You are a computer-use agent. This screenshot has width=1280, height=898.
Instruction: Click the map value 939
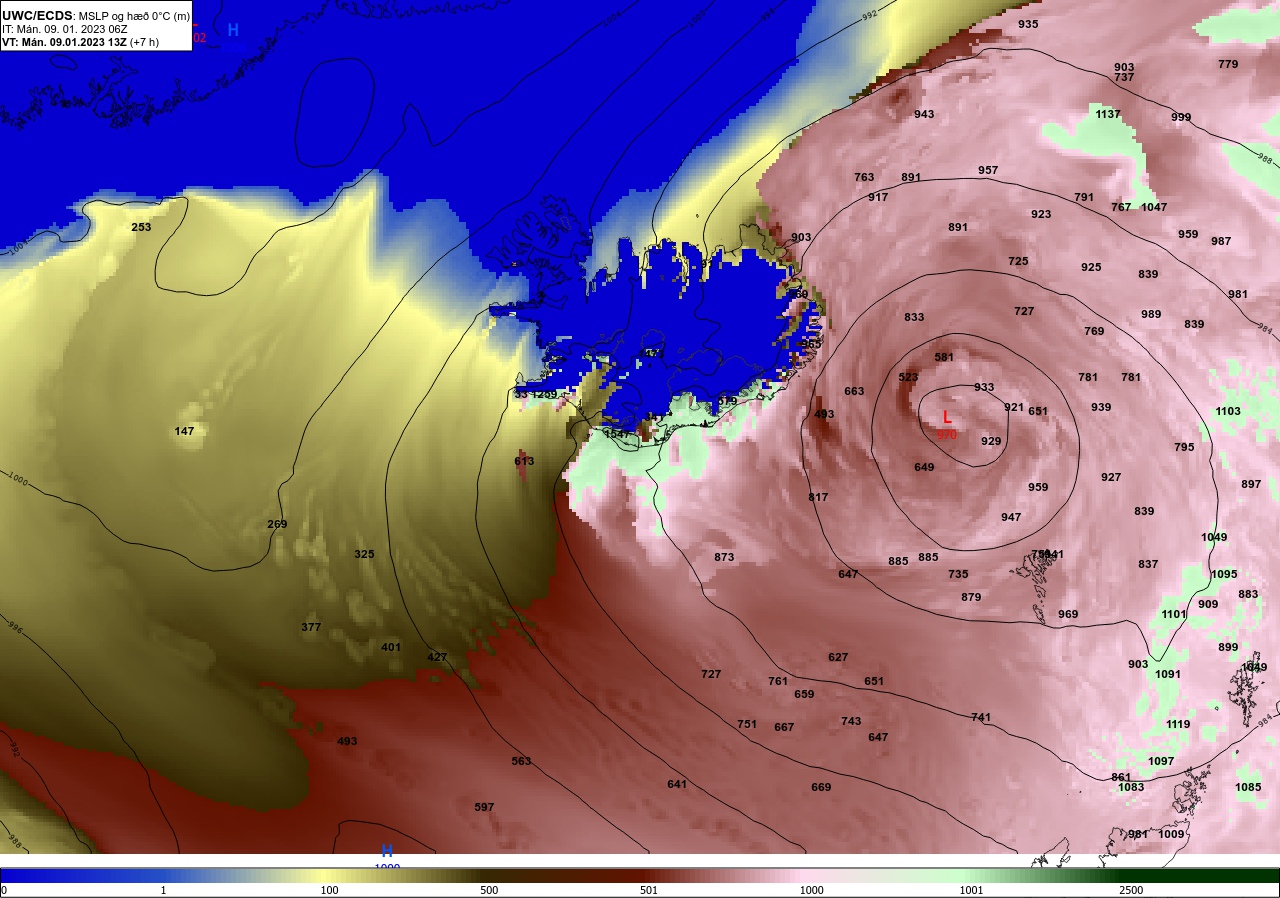coord(1101,407)
